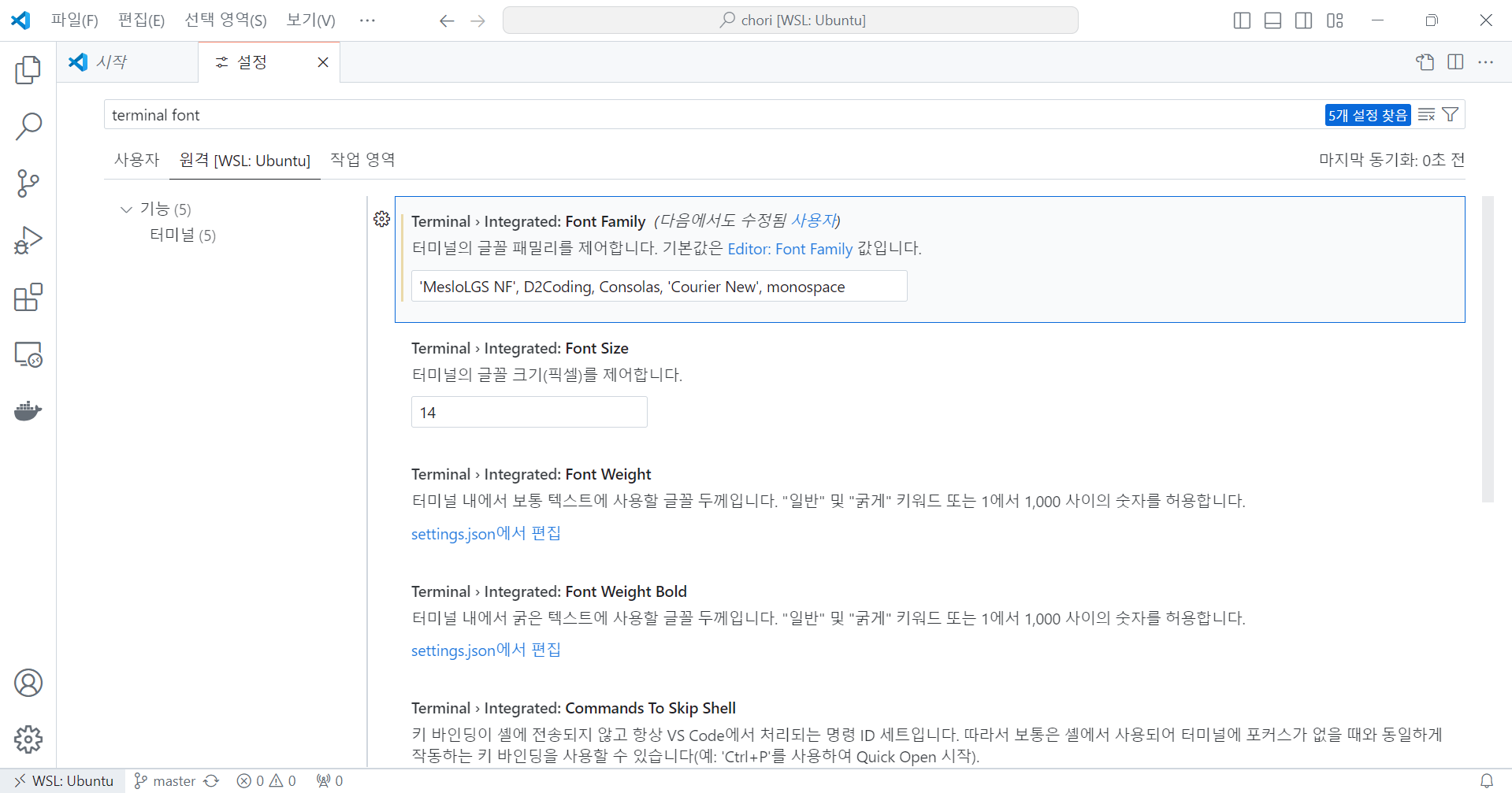1512x793 pixels.
Task: Follow the 사용자 link in Font Family title
Action: tap(815, 221)
